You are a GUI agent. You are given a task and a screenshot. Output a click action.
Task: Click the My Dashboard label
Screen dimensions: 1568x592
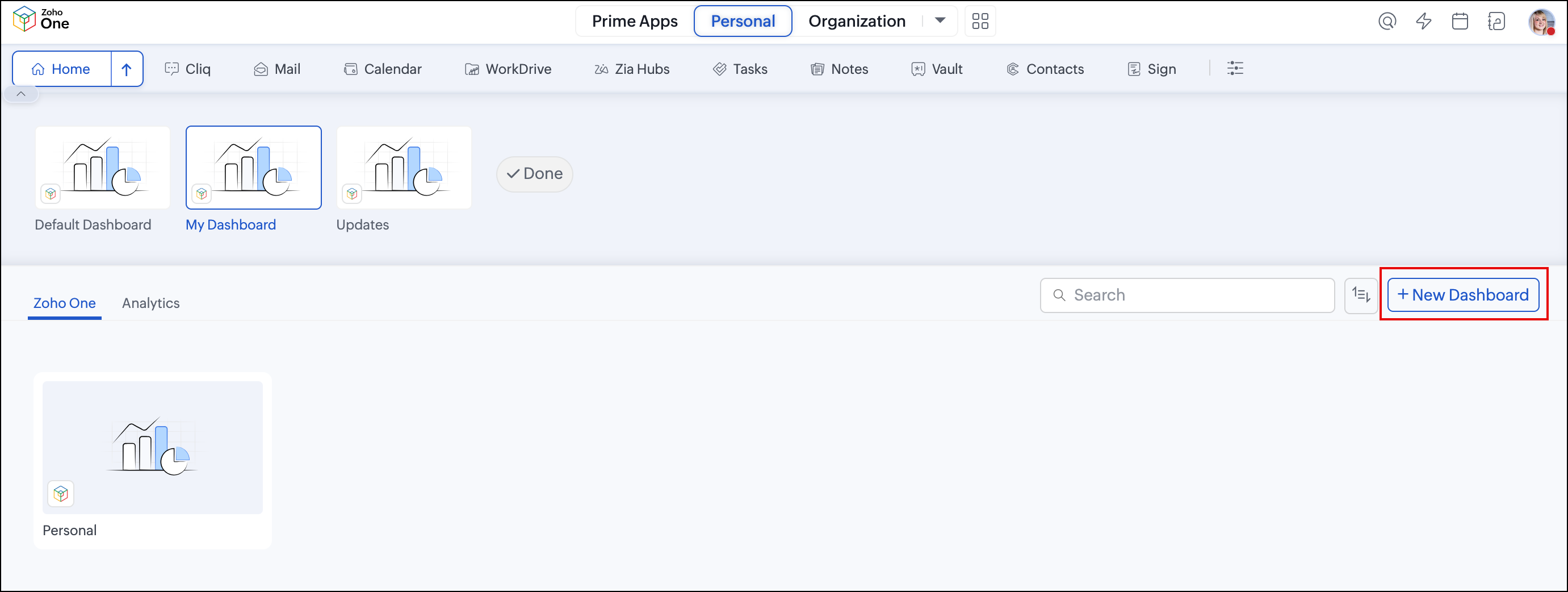pyautogui.click(x=230, y=225)
